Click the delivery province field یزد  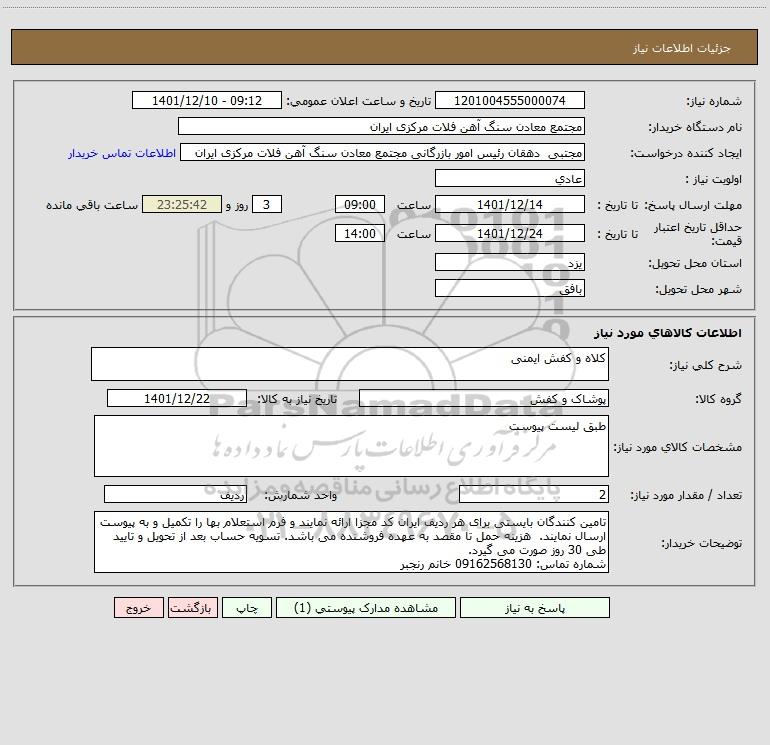pos(510,262)
